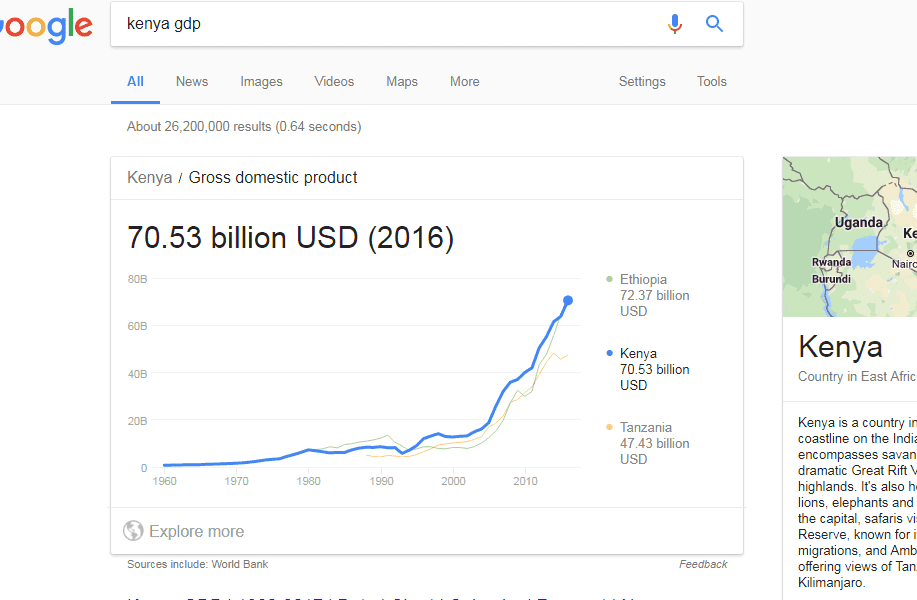Click the voice search microphone icon
The height and width of the screenshot is (600, 917).
click(675, 24)
